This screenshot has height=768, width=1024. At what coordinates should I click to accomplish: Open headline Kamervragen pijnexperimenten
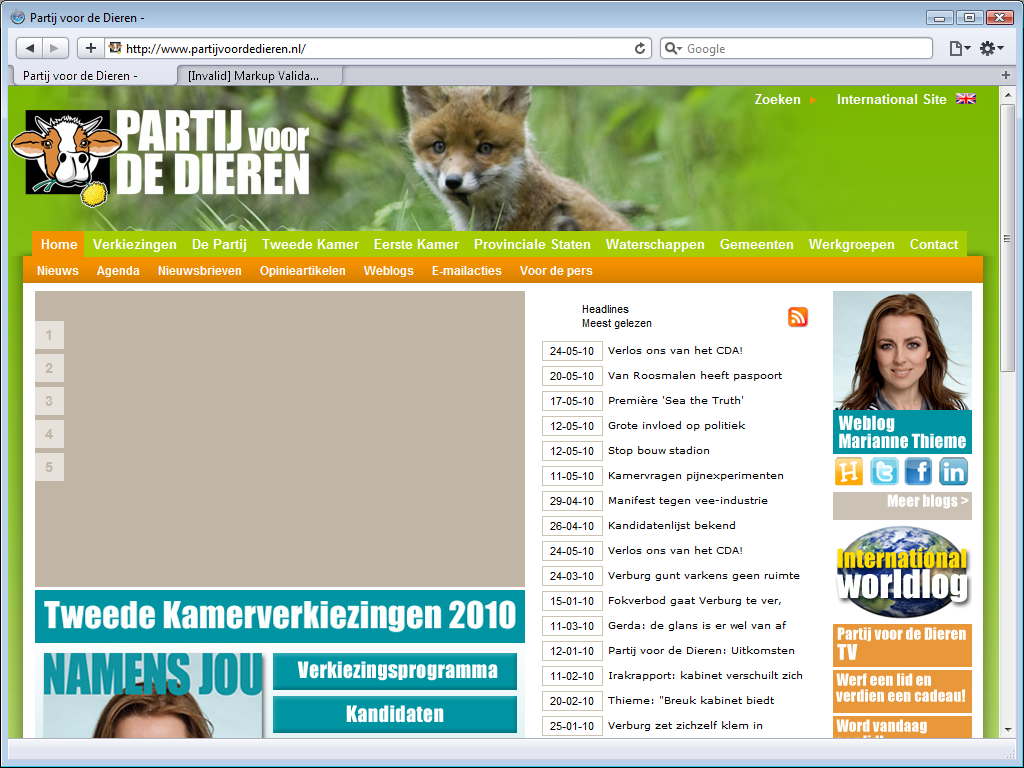696,475
